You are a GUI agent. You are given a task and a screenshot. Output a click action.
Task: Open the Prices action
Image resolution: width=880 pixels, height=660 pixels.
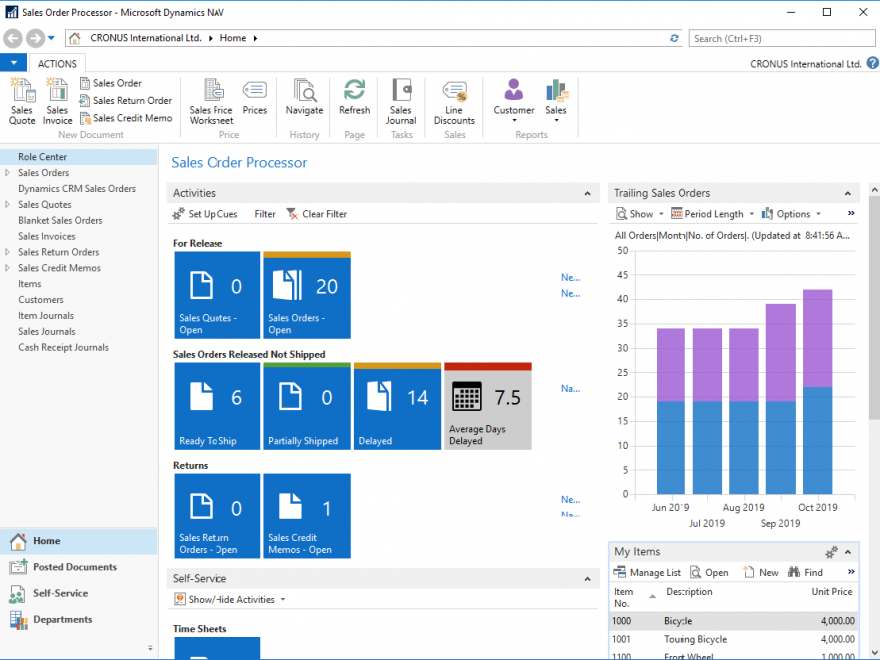click(x=255, y=97)
